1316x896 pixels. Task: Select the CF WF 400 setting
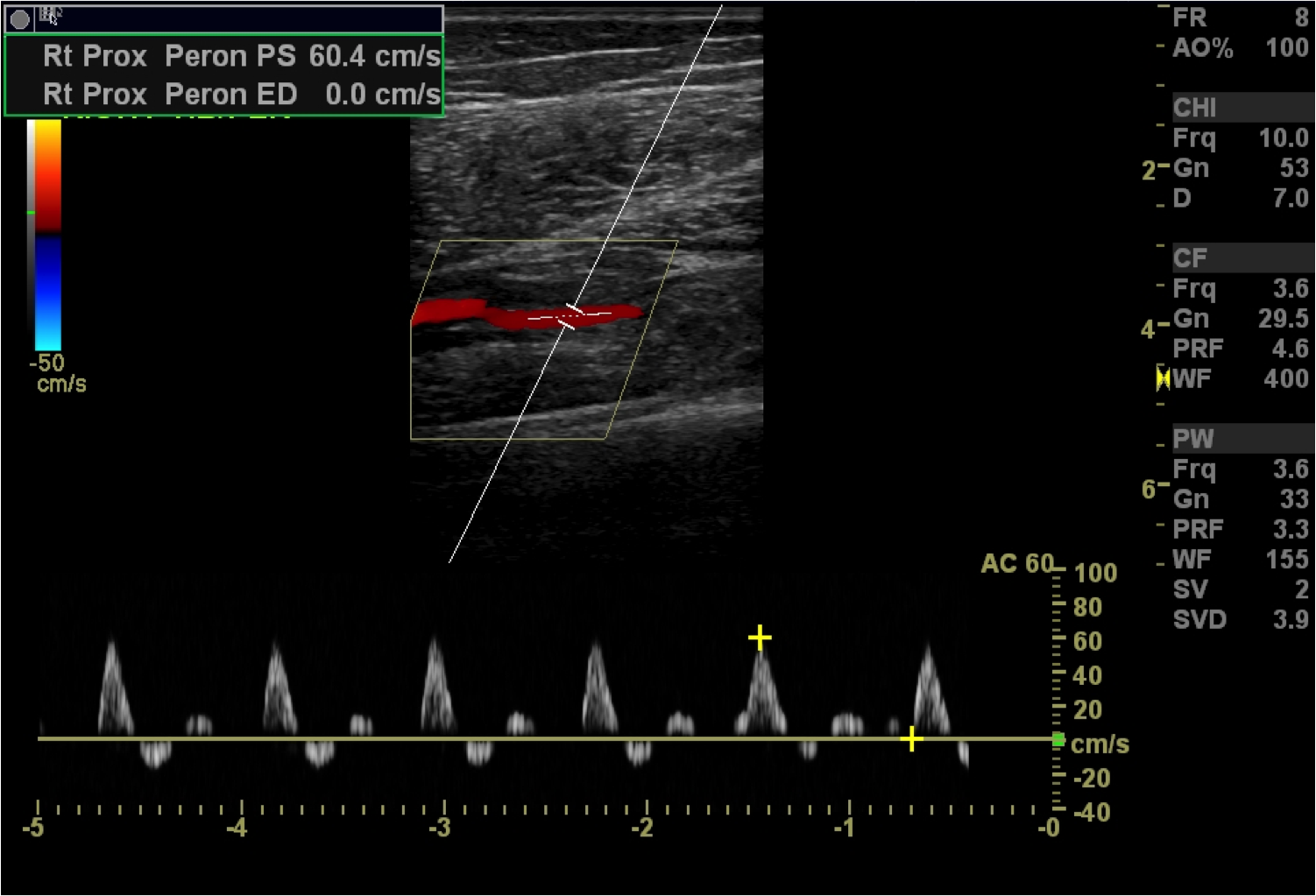pyautogui.click(x=1240, y=379)
